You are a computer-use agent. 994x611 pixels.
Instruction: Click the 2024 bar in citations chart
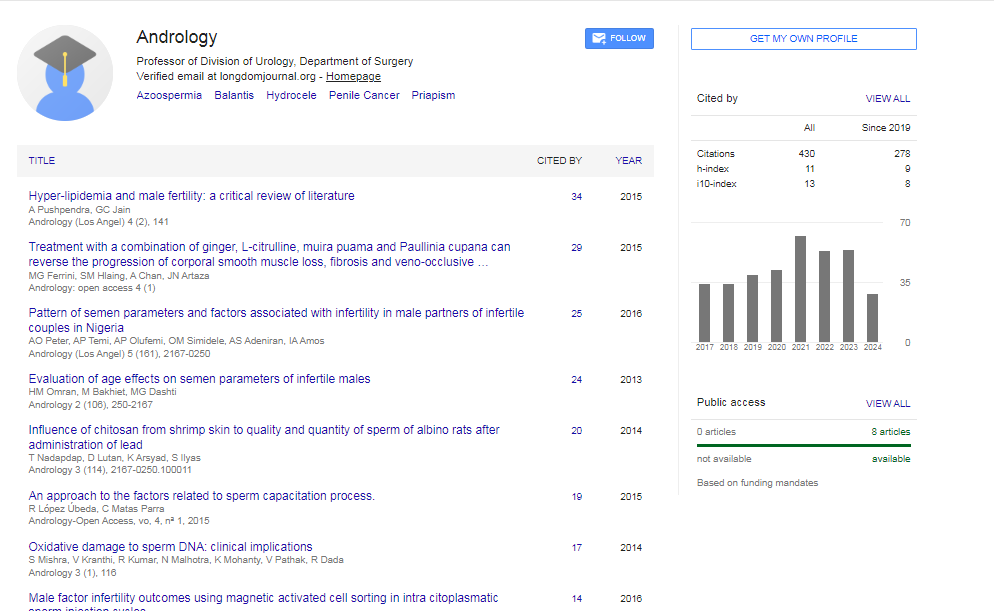click(x=872, y=317)
